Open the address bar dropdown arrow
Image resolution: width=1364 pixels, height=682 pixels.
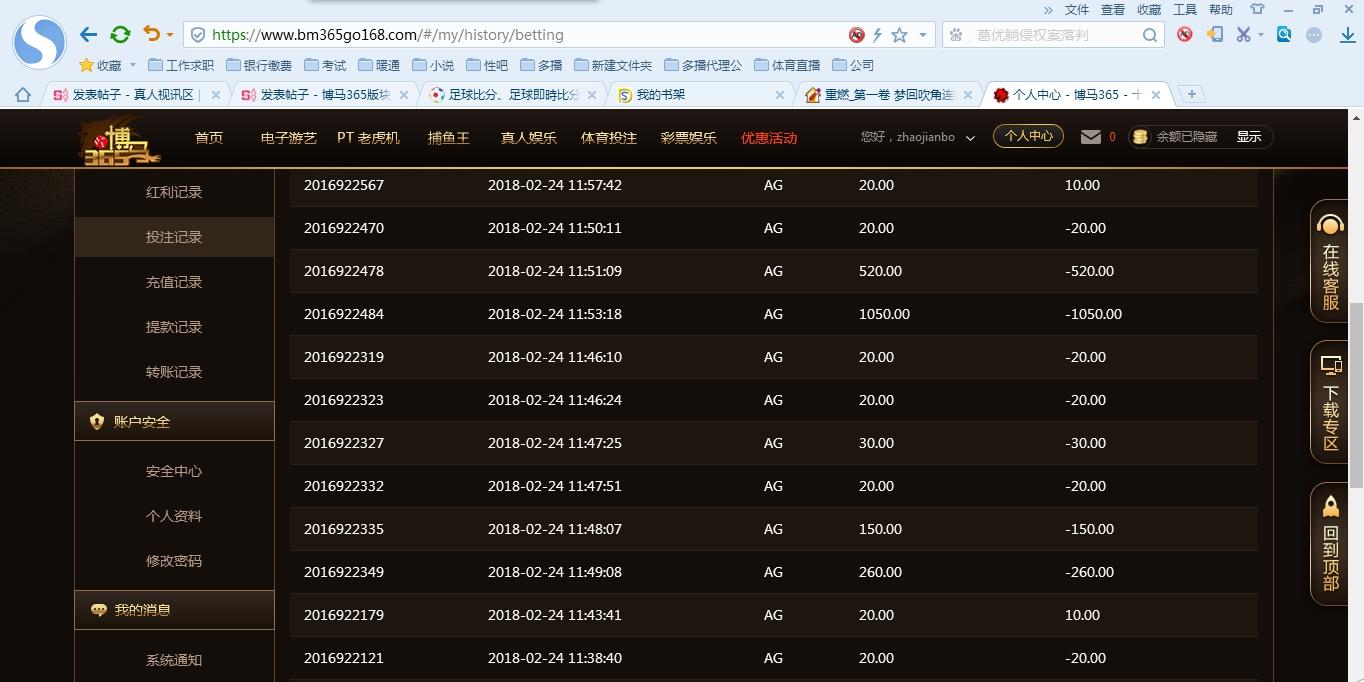922,35
